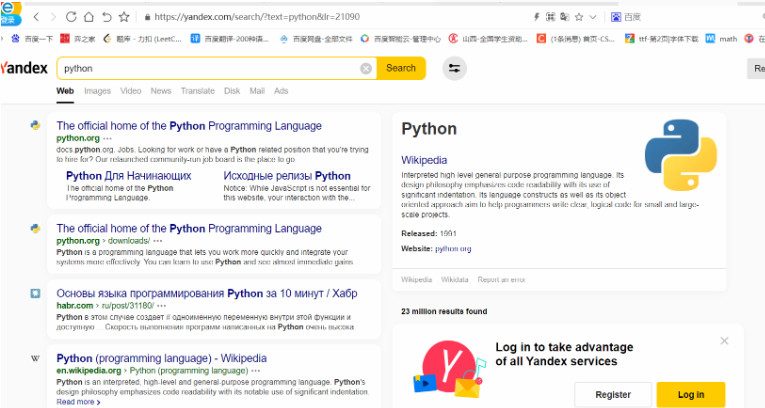765x408 pixels.
Task: Open the Хабр Python basics result
Action: (x=207, y=293)
